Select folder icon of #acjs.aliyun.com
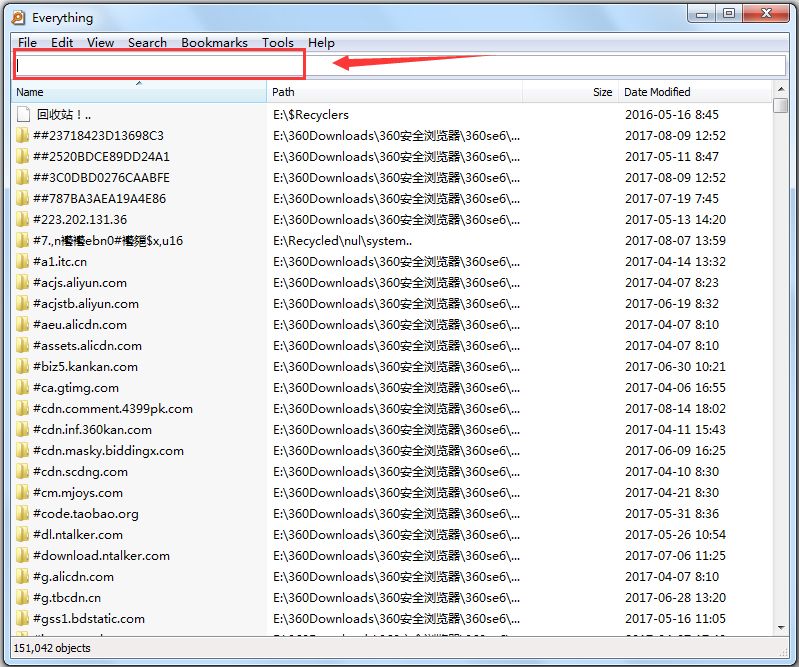This screenshot has height=667, width=799. (22, 282)
